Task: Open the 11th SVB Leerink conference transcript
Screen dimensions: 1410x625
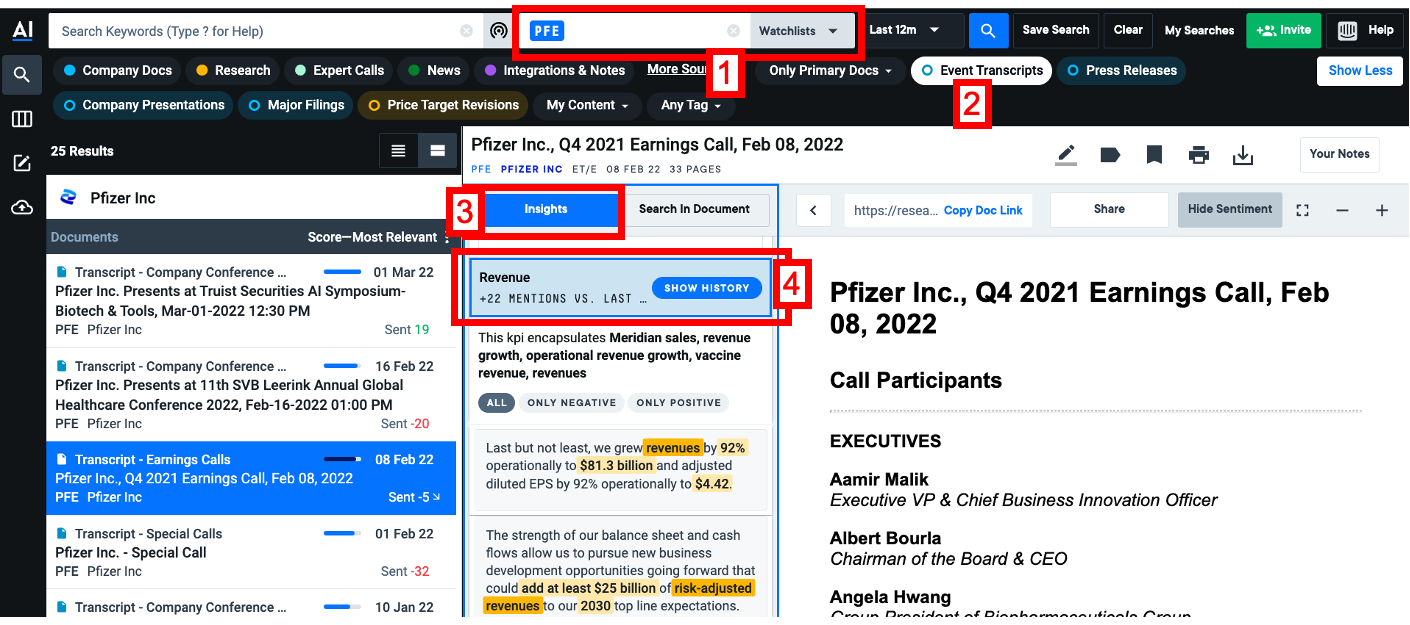Action: point(251,395)
